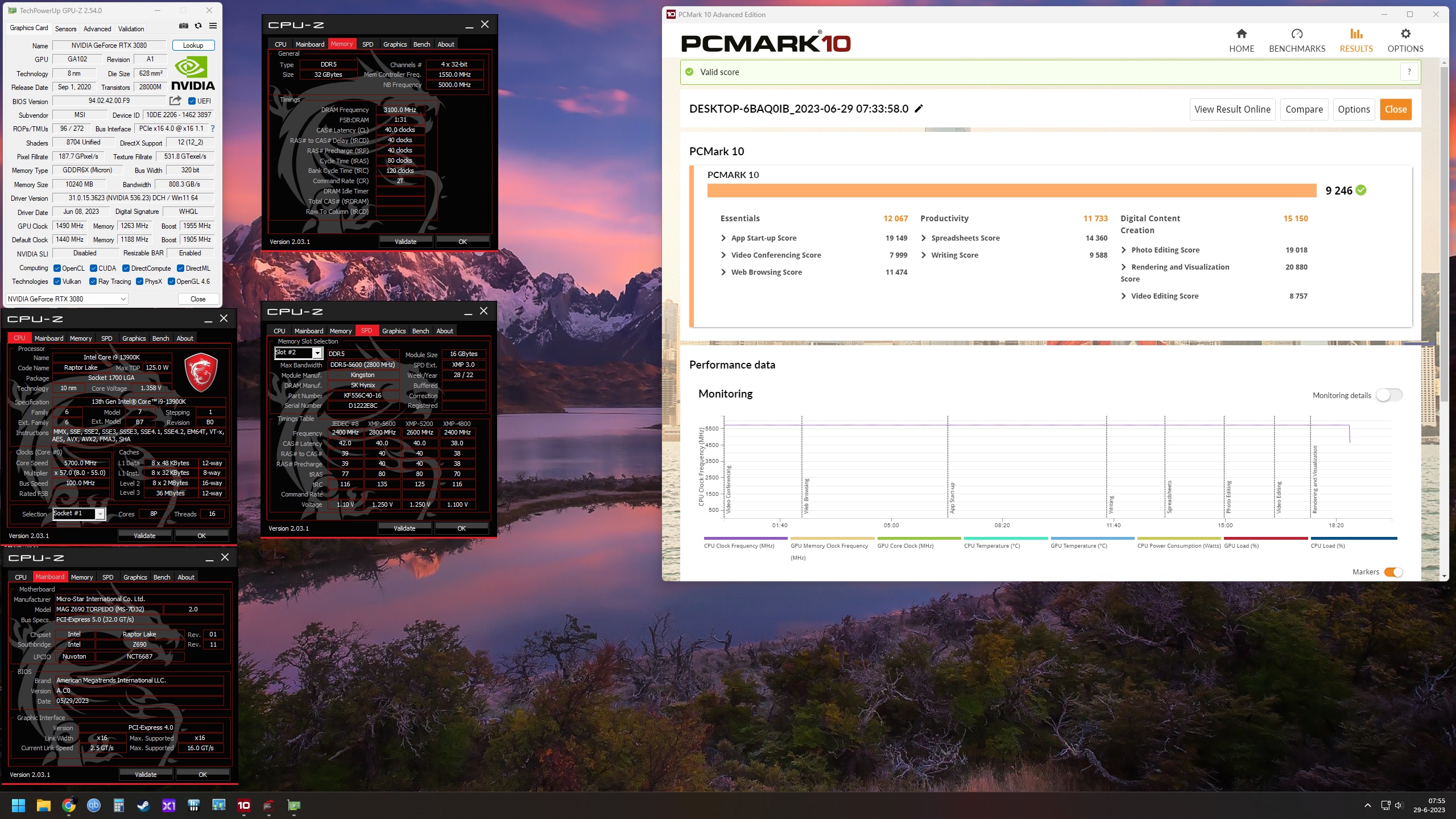Click the orange Close button in PCMark 10
This screenshot has width=1456, height=819.
(1396, 109)
